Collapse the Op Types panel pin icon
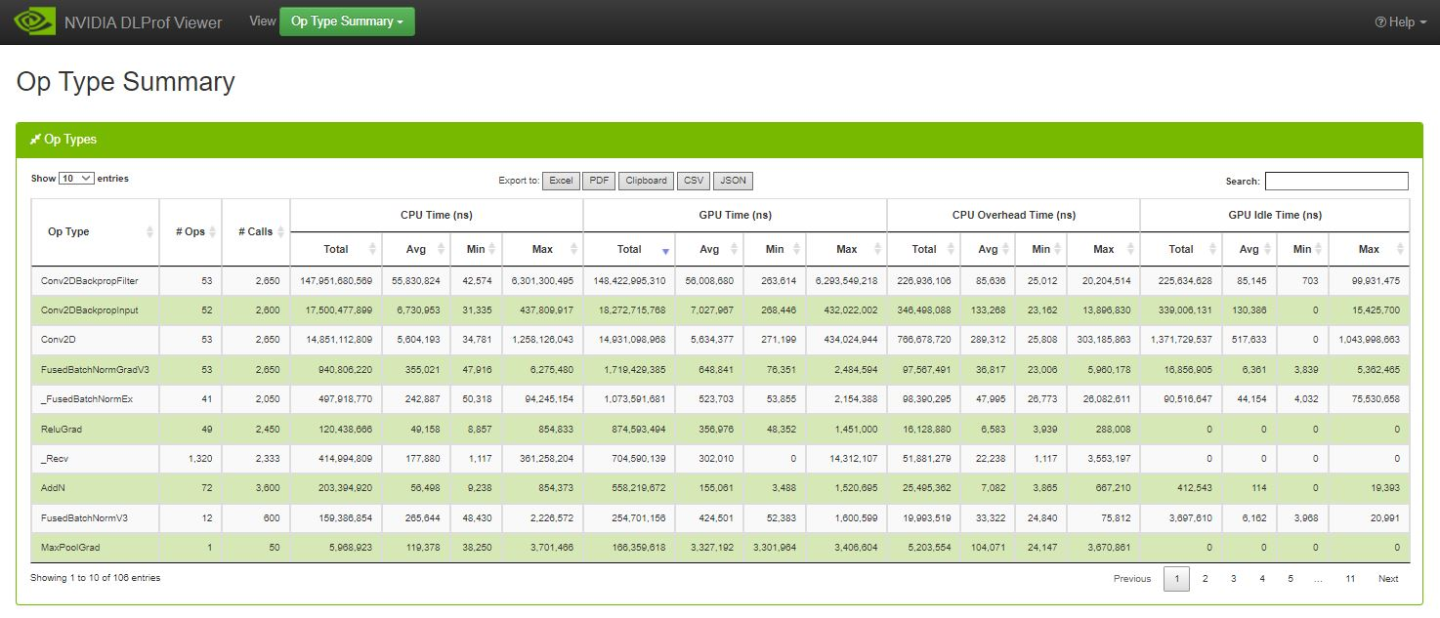The image size is (1440, 618). tap(35, 140)
